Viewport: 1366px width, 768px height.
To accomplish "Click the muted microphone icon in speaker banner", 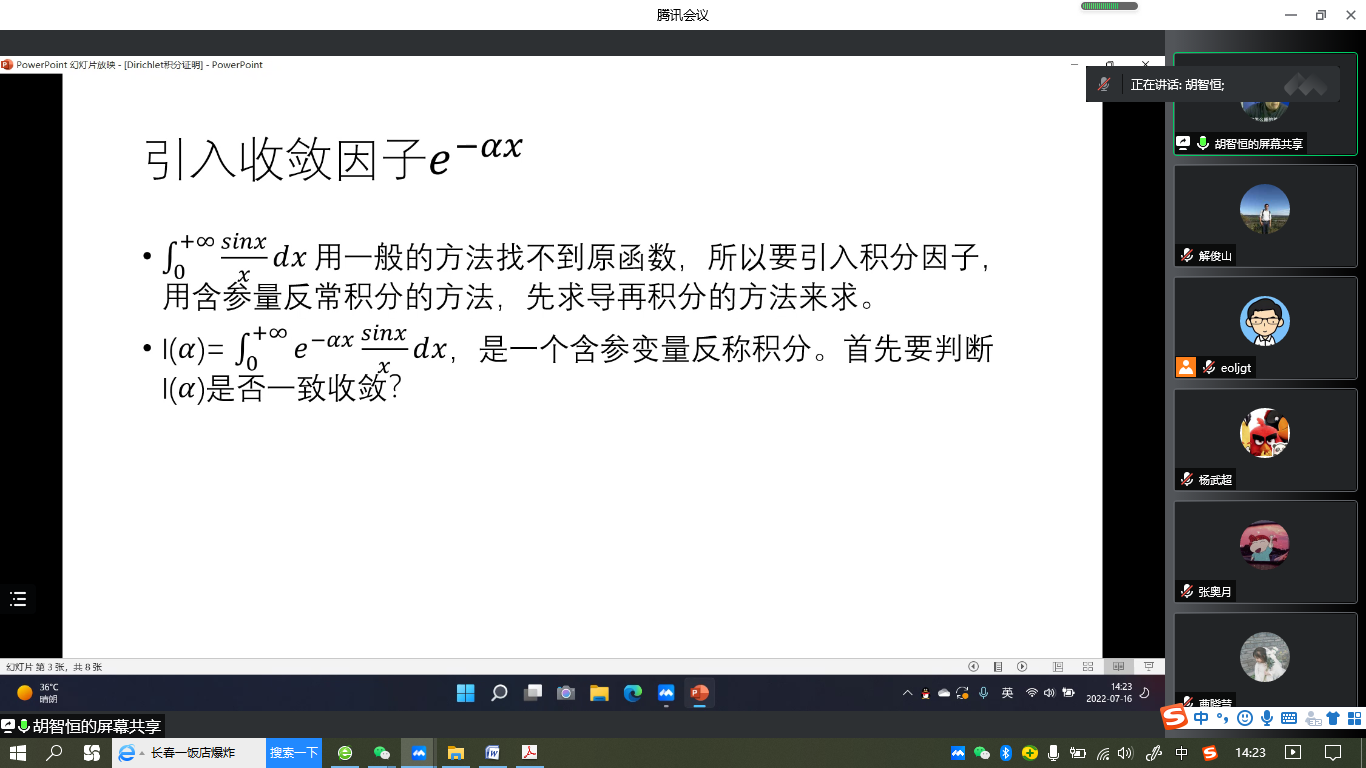I will pos(1104,85).
